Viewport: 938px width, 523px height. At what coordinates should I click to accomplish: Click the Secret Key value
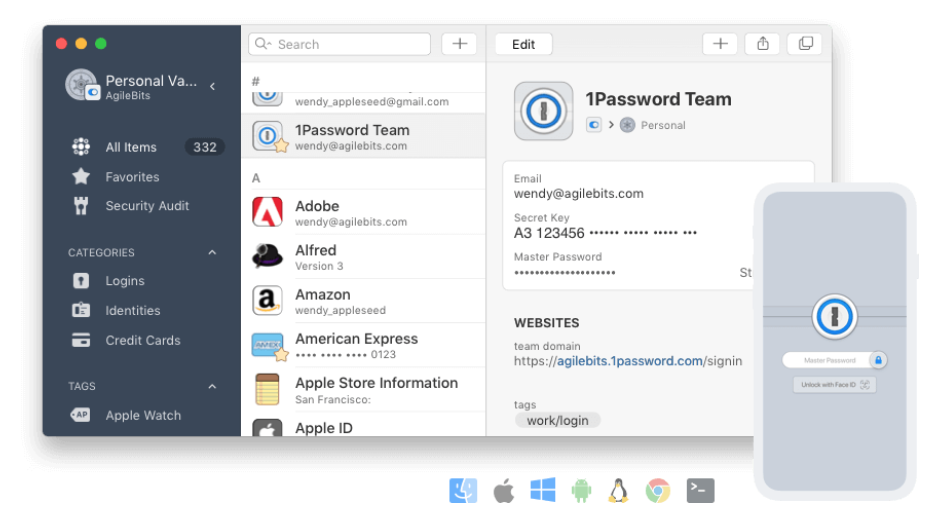pyautogui.click(x=605, y=233)
